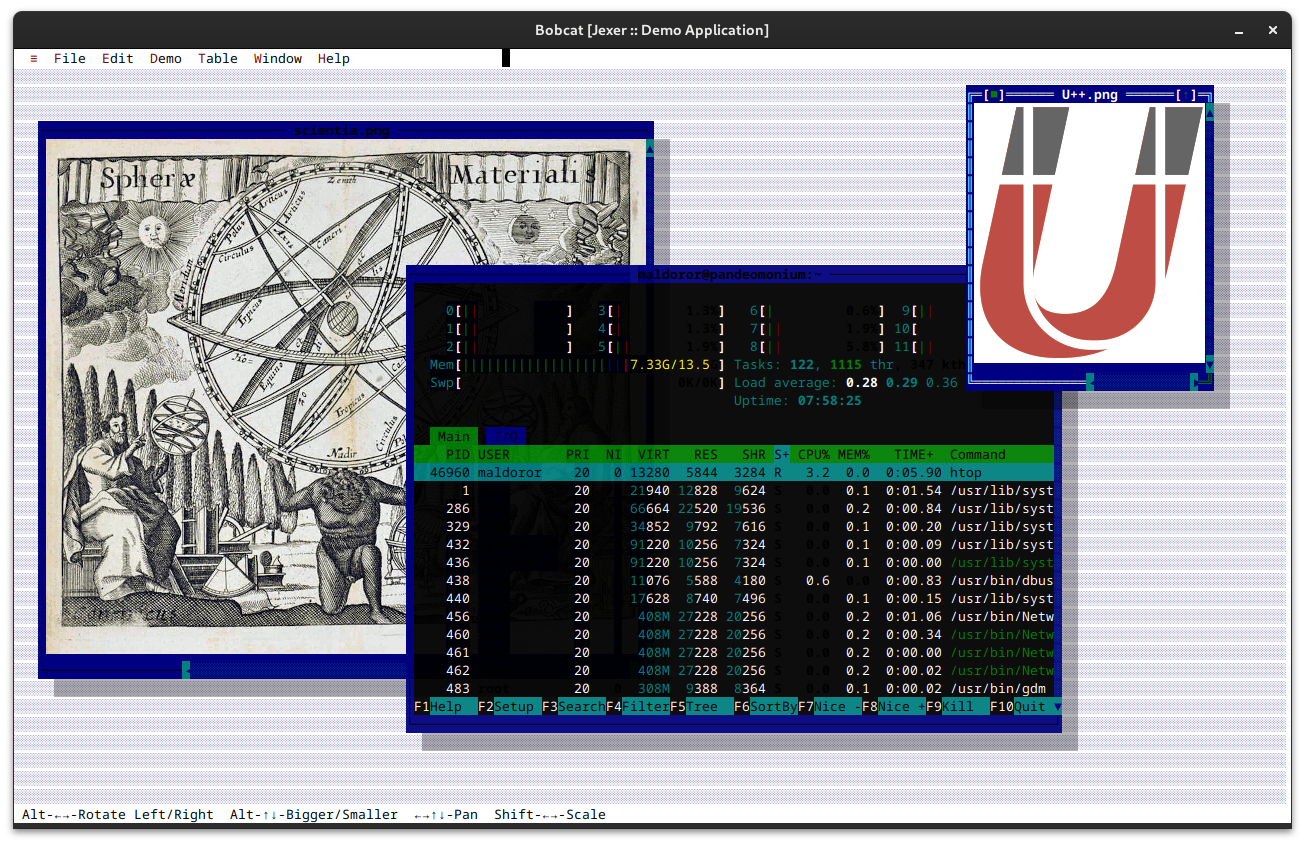
Task: Click the F9 Kill button in htop
Action: click(x=958, y=707)
